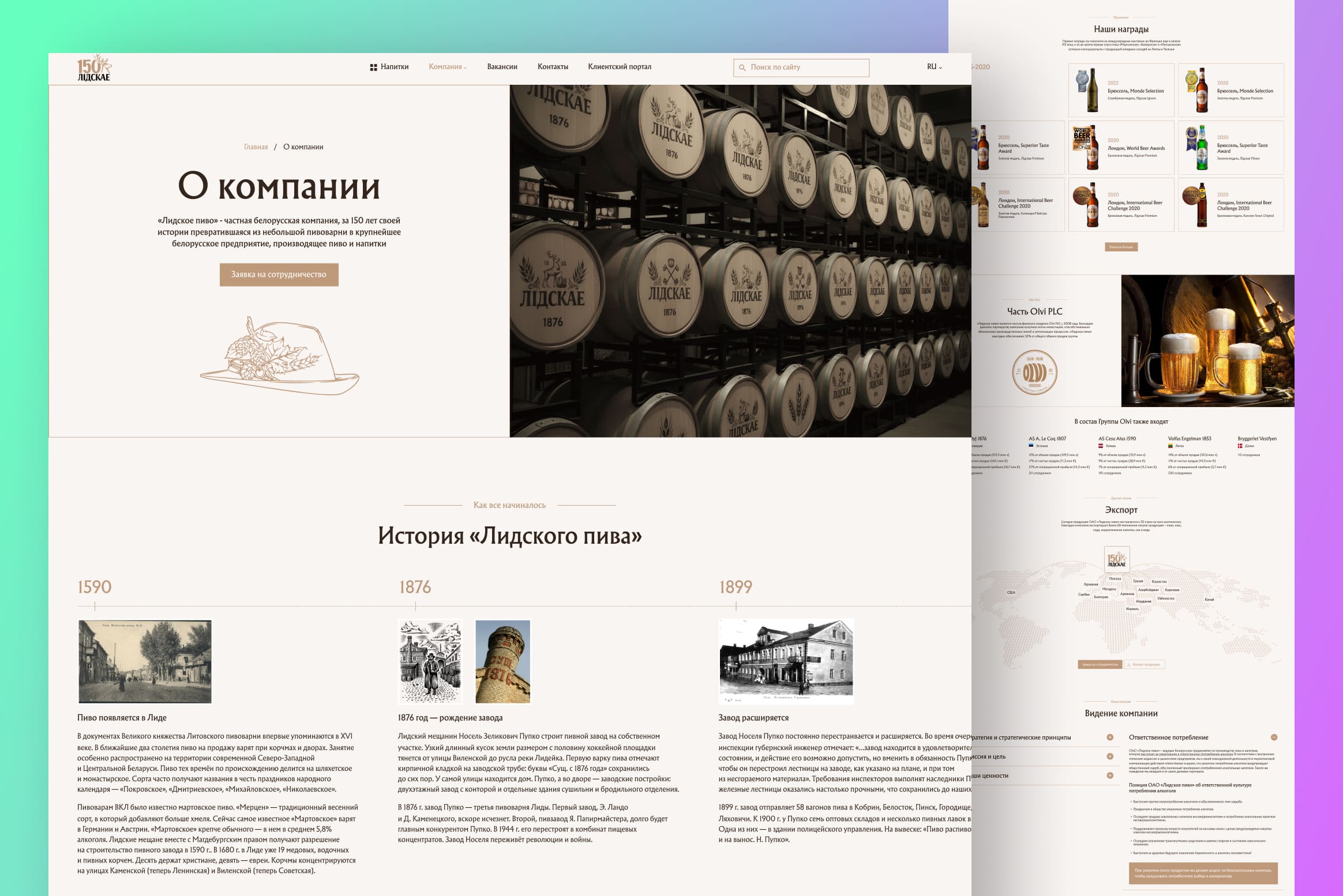Click the Китай label on the export map

coord(1209,600)
